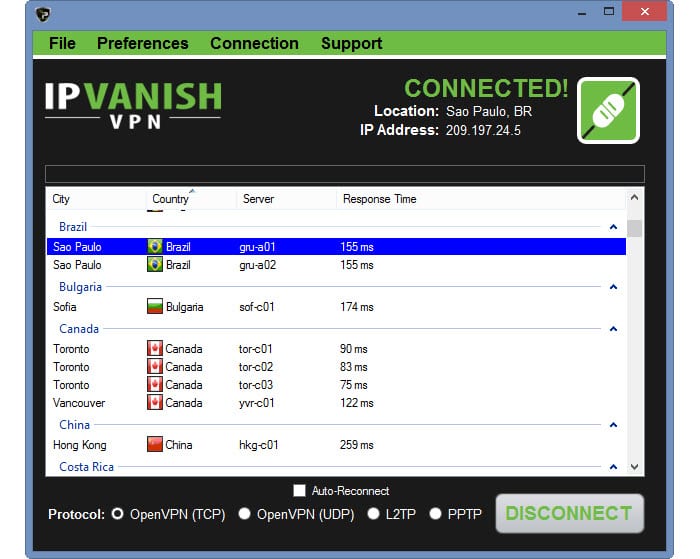Screen dimensions: 700x559
Task: Click the China flag on hkg-c01 row
Action: click(155, 444)
